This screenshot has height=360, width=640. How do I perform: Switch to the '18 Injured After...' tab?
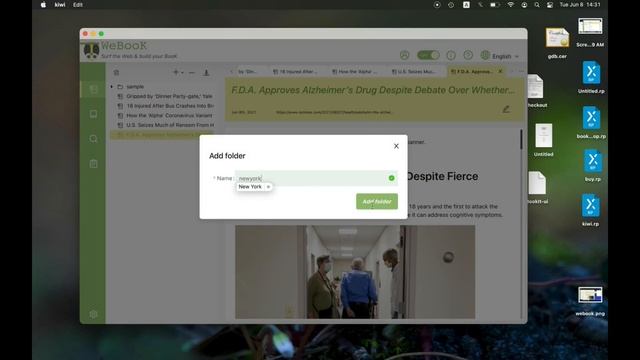pos(295,71)
